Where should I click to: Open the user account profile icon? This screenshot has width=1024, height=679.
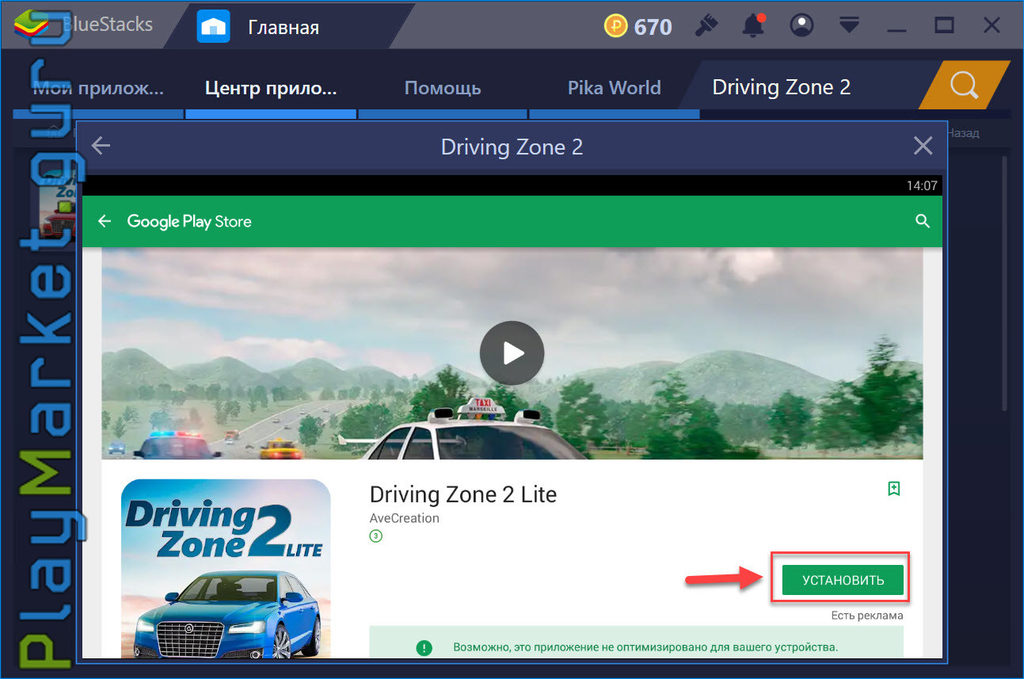[x=801, y=25]
